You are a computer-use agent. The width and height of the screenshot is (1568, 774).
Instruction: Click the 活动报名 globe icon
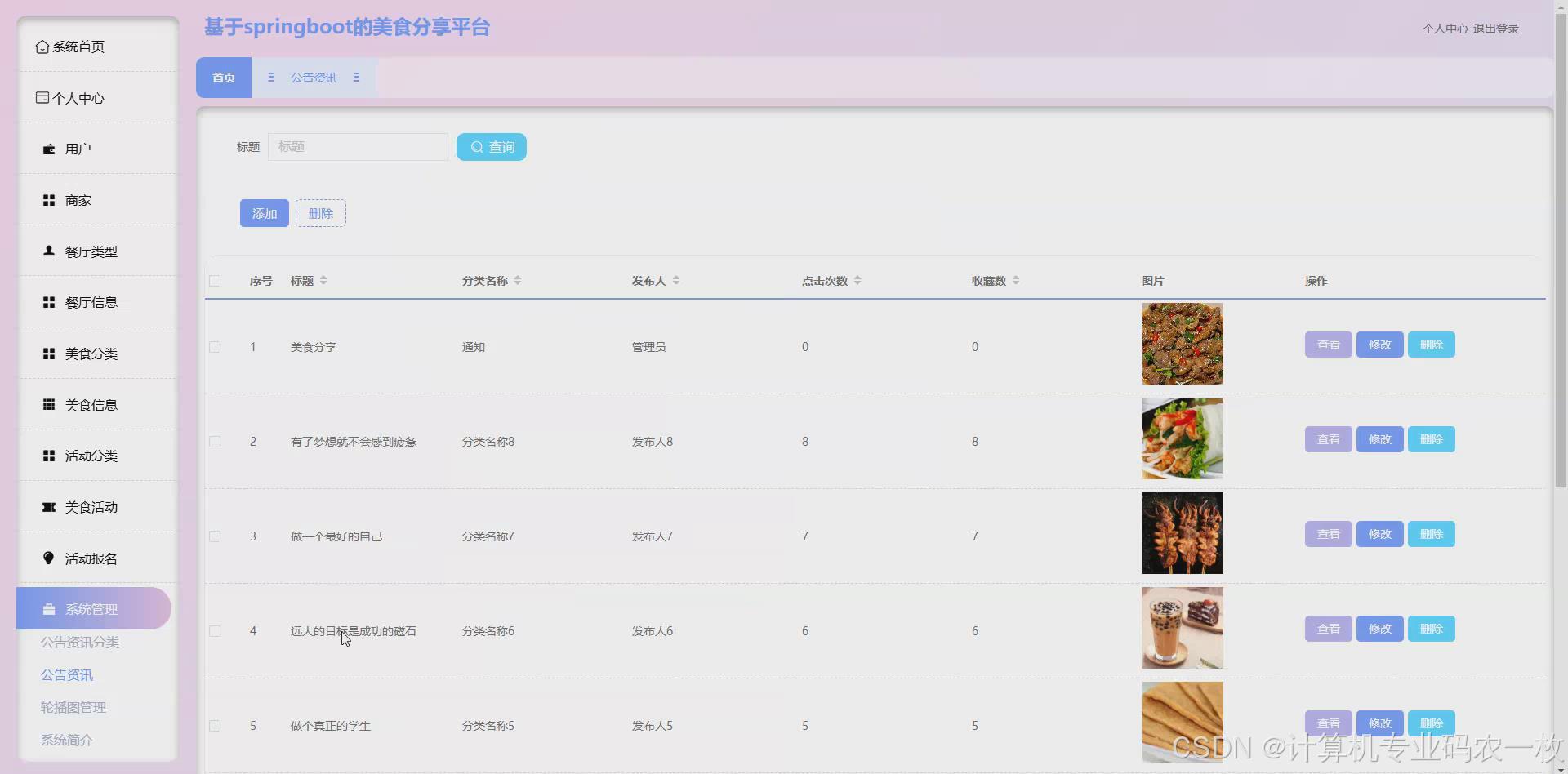tap(49, 558)
